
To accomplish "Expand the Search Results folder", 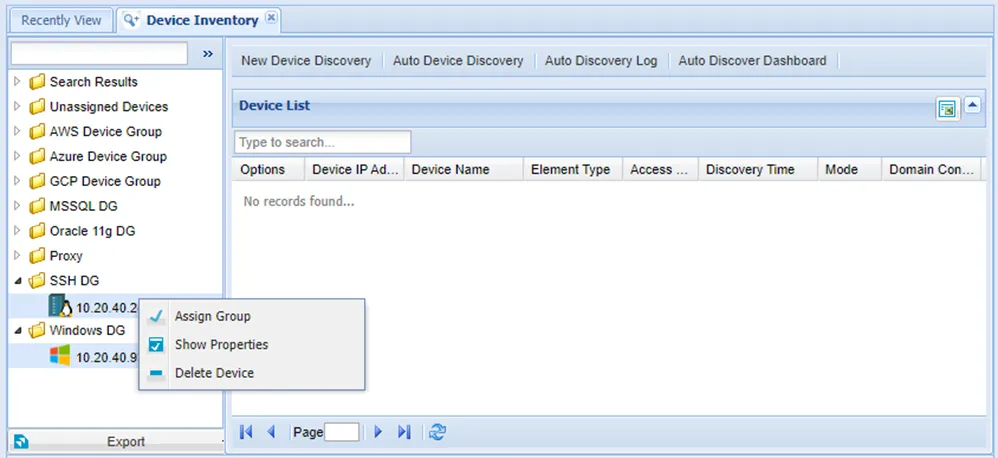I will click(17, 81).
